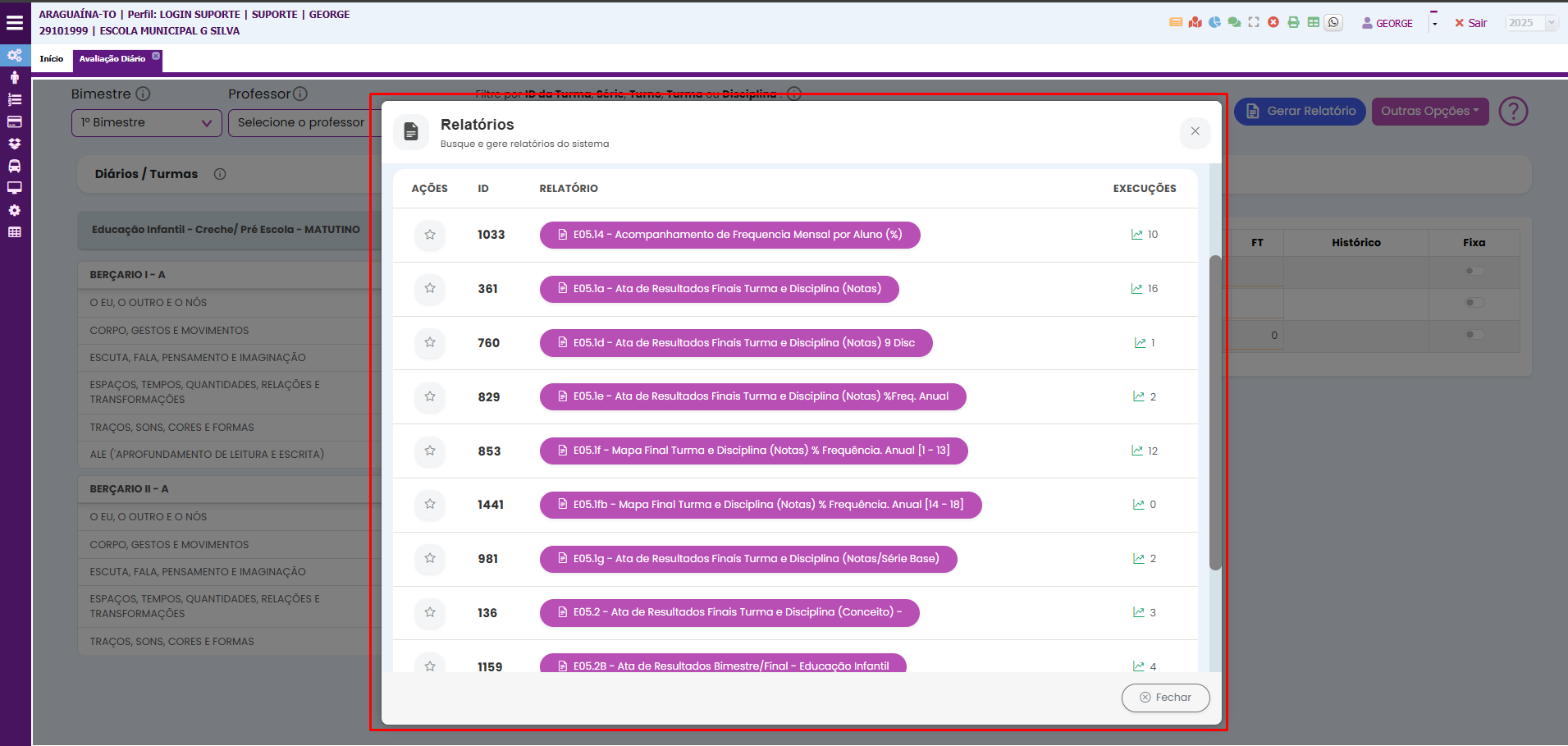Open the 1º Bimestre dropdown
This screenshot has width=1568, height=746.
click(x=146, y=123)
